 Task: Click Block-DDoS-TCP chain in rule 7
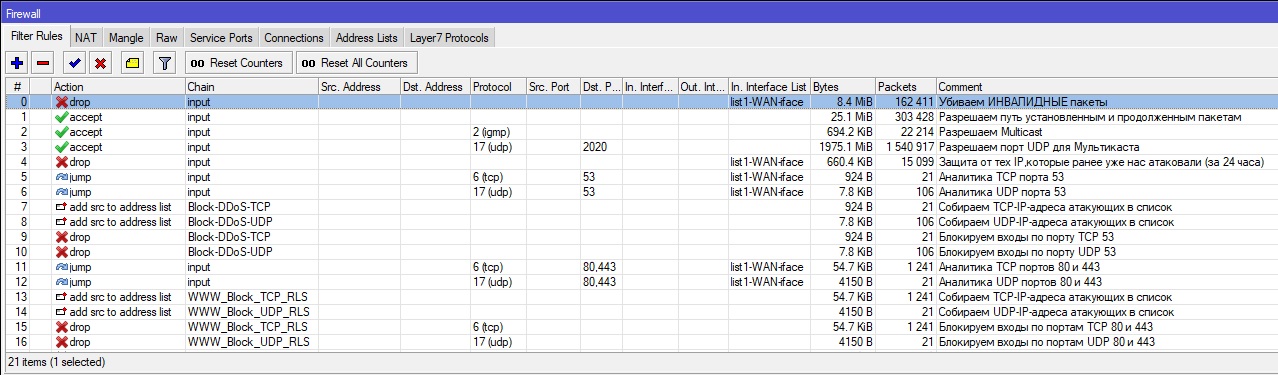(x=229, y=207)
